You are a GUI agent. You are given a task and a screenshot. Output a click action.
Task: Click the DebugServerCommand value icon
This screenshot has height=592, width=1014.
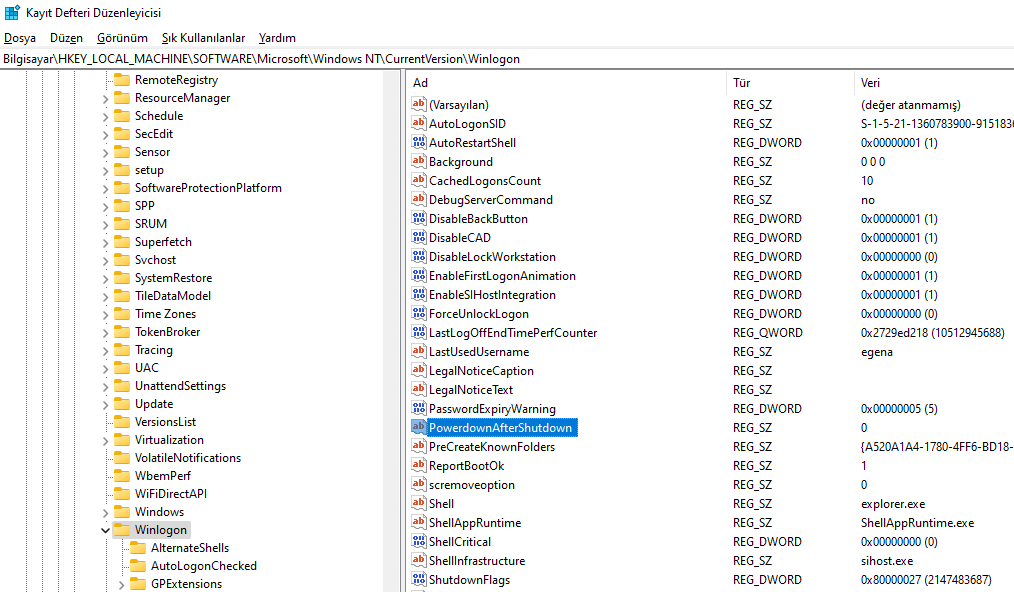(x=418, y=199)
